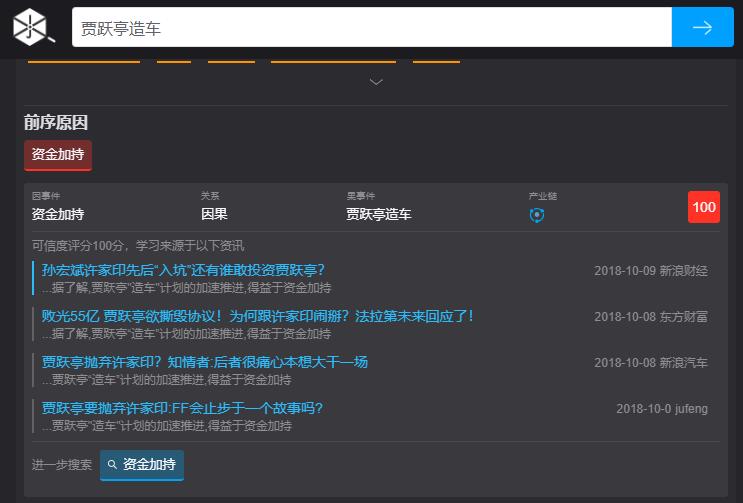Click the 2018-10-08 新浪汽车 source text

click(651, 363)
